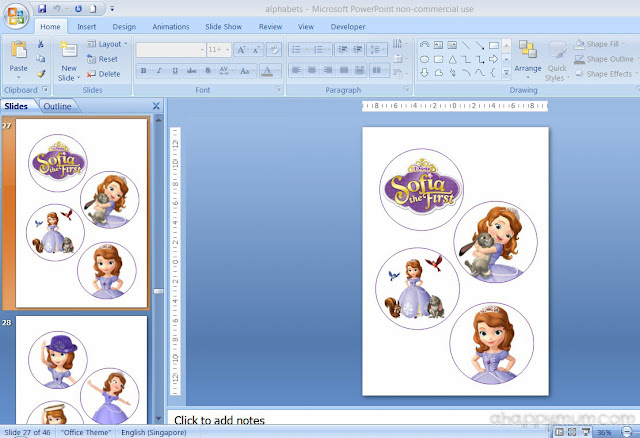This screenshot has width=640, height=438.
Task: Switch to the Home ribbon tab
Action: [x=50, y=27]
